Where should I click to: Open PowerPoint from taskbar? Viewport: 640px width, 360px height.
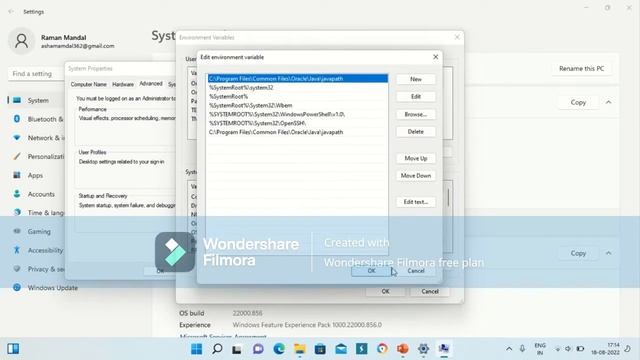click(402, 349)
